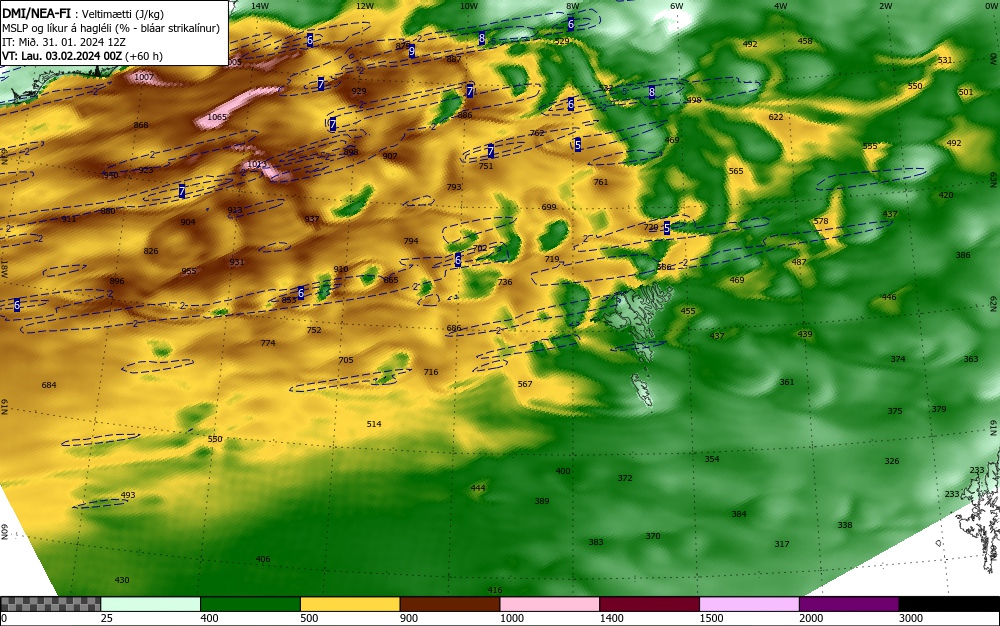Click the '416' map value
This screenshot has height=626, width=1000.
(x=495, y=590)
